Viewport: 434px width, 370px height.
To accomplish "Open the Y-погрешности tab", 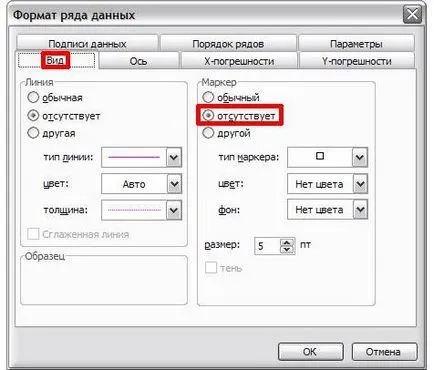I will 356,61.
